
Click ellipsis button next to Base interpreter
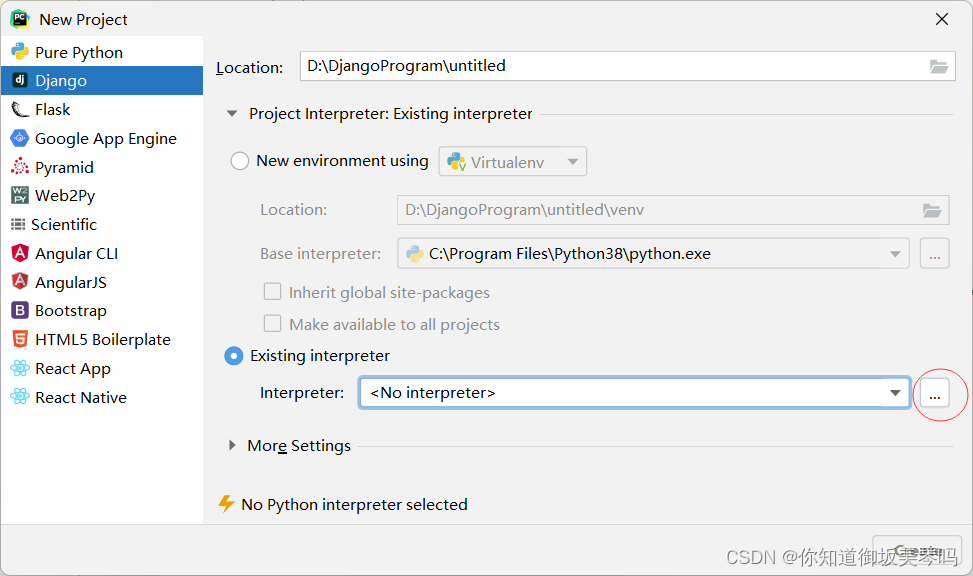(x=935, y=254)
